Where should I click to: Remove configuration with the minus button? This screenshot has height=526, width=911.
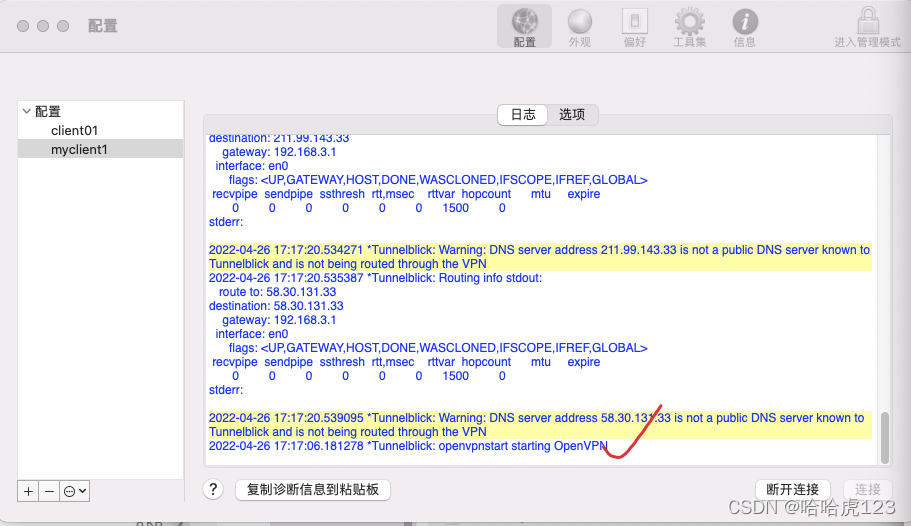click(49, 491)
